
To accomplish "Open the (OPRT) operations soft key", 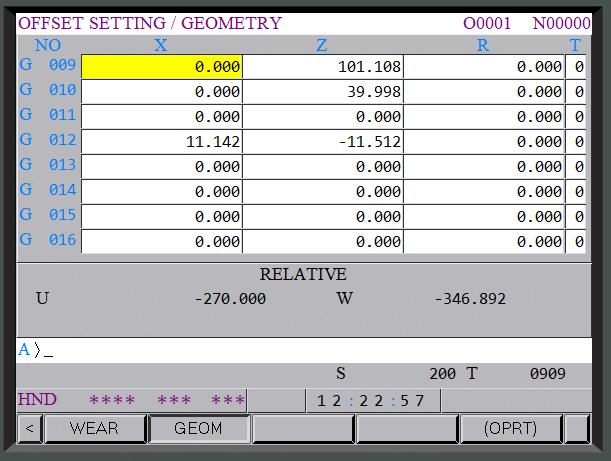I will (x=511, y=429).
